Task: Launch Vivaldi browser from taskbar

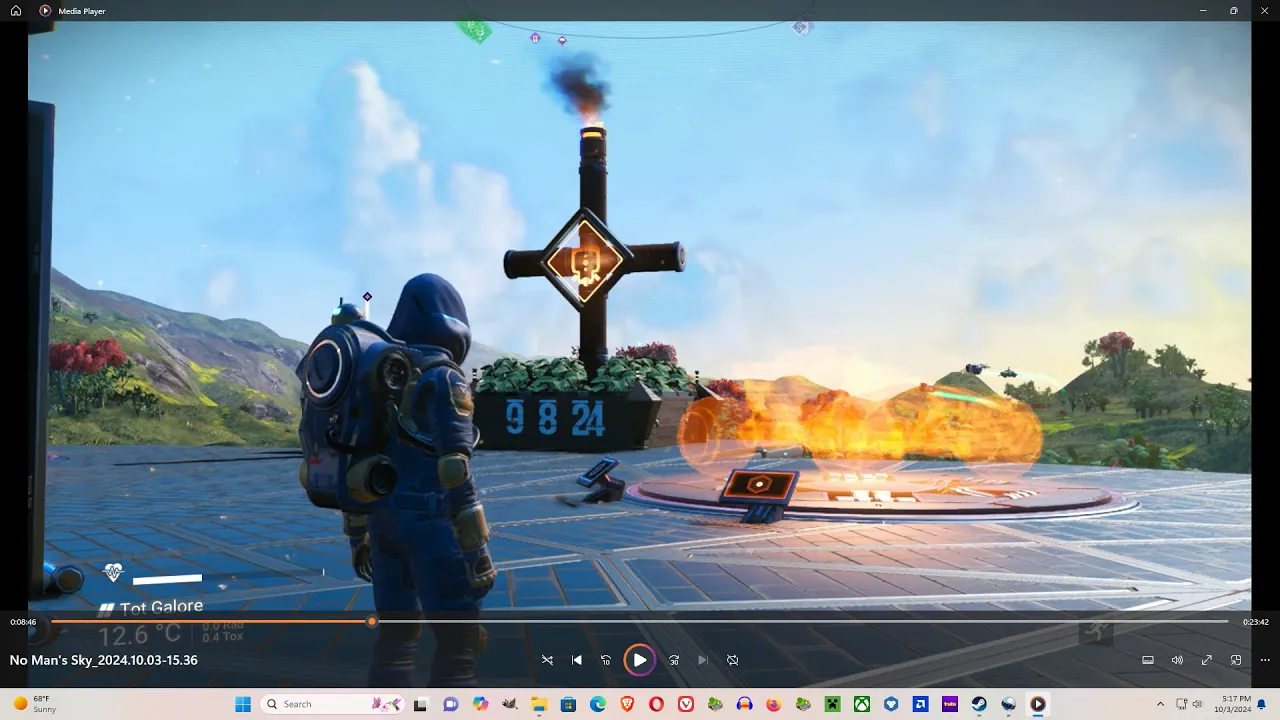Action: point(686,704)
